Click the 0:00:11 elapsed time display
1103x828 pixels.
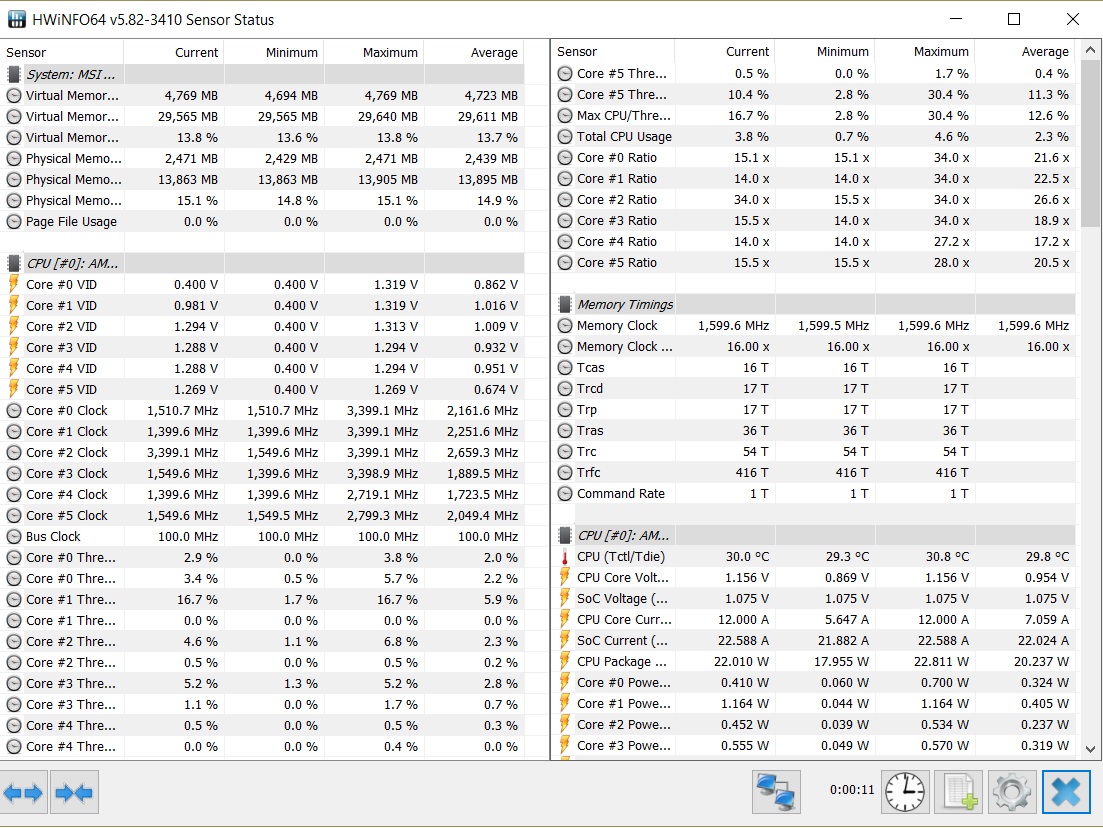(x=852, y=789)
